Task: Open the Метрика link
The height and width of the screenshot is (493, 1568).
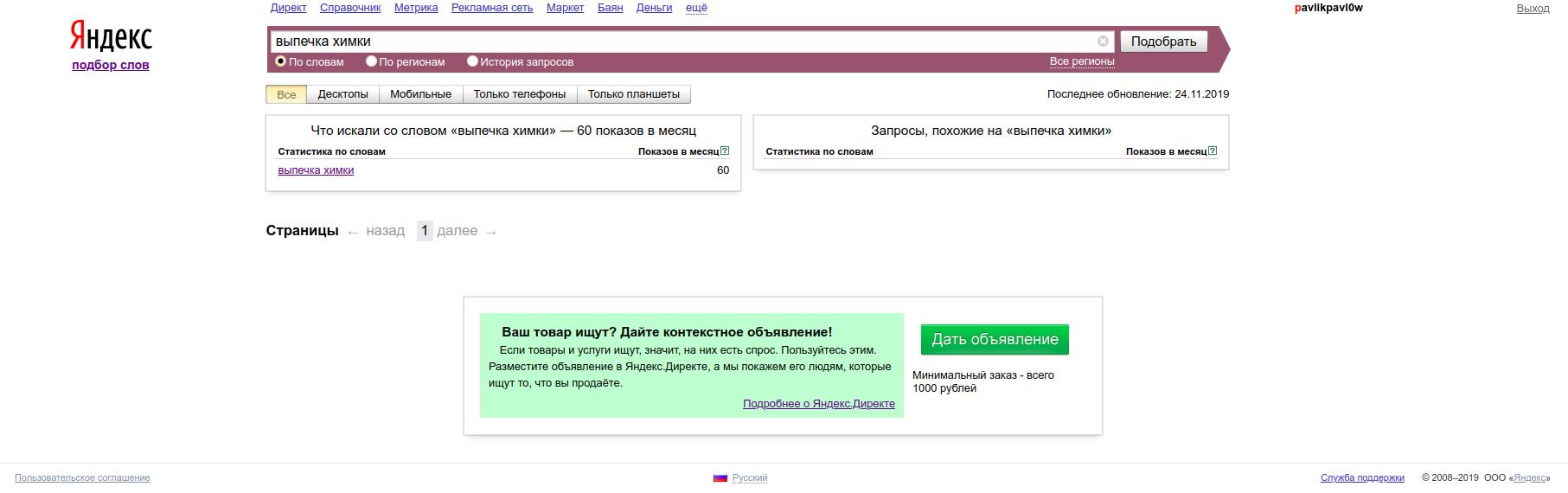Action: [416, 8]
